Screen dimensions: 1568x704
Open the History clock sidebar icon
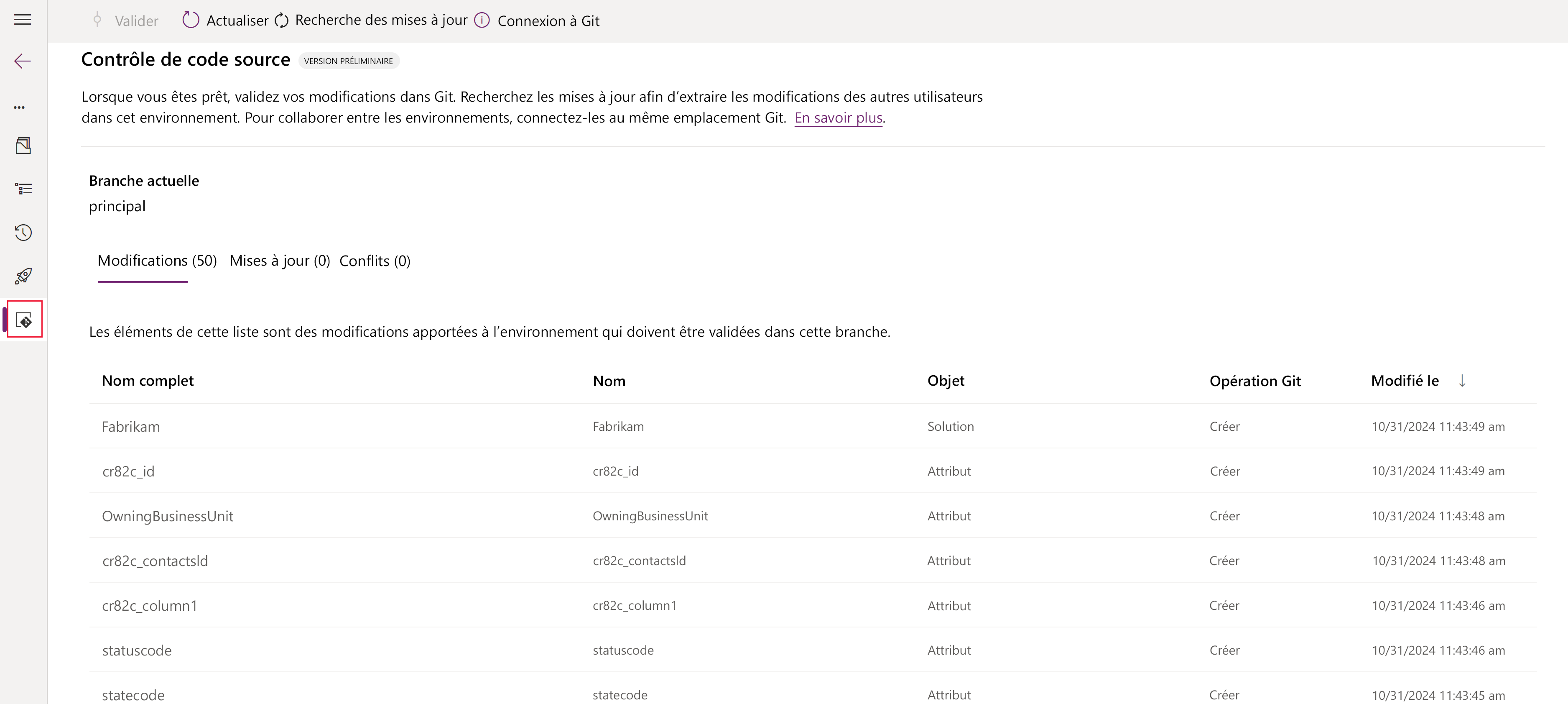(x=23, y=233)
